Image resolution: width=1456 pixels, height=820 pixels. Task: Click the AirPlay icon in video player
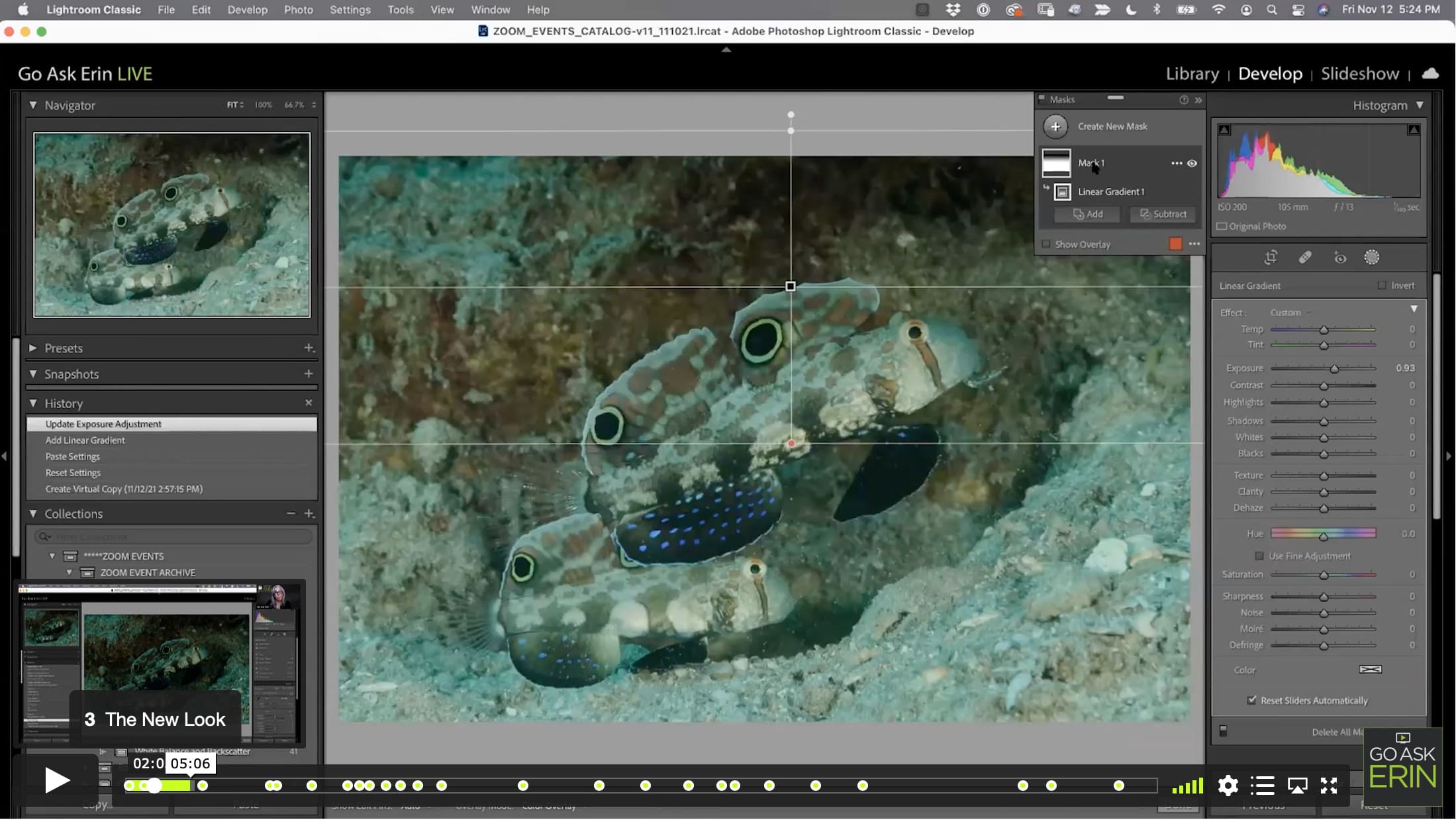(x=1297, y=786)
